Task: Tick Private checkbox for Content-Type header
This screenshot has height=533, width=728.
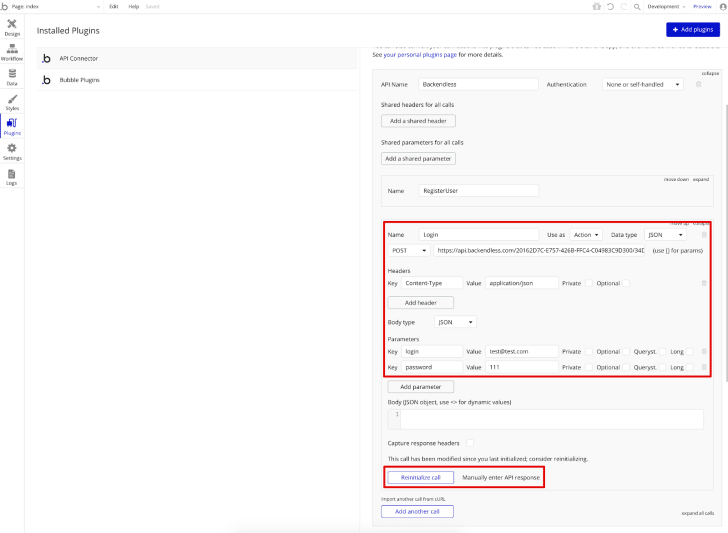Action: click(588, 283)
